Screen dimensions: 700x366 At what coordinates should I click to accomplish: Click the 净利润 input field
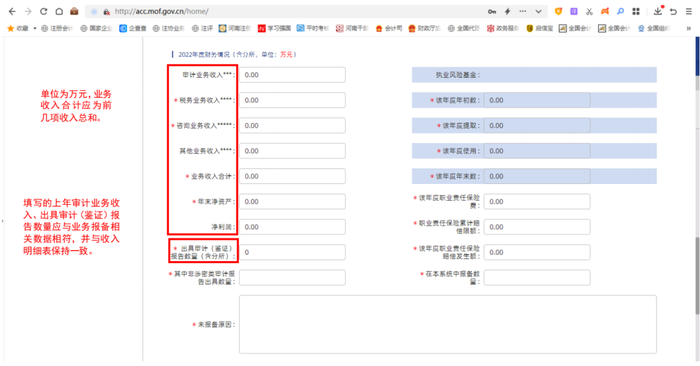click(x=292, y=227)
